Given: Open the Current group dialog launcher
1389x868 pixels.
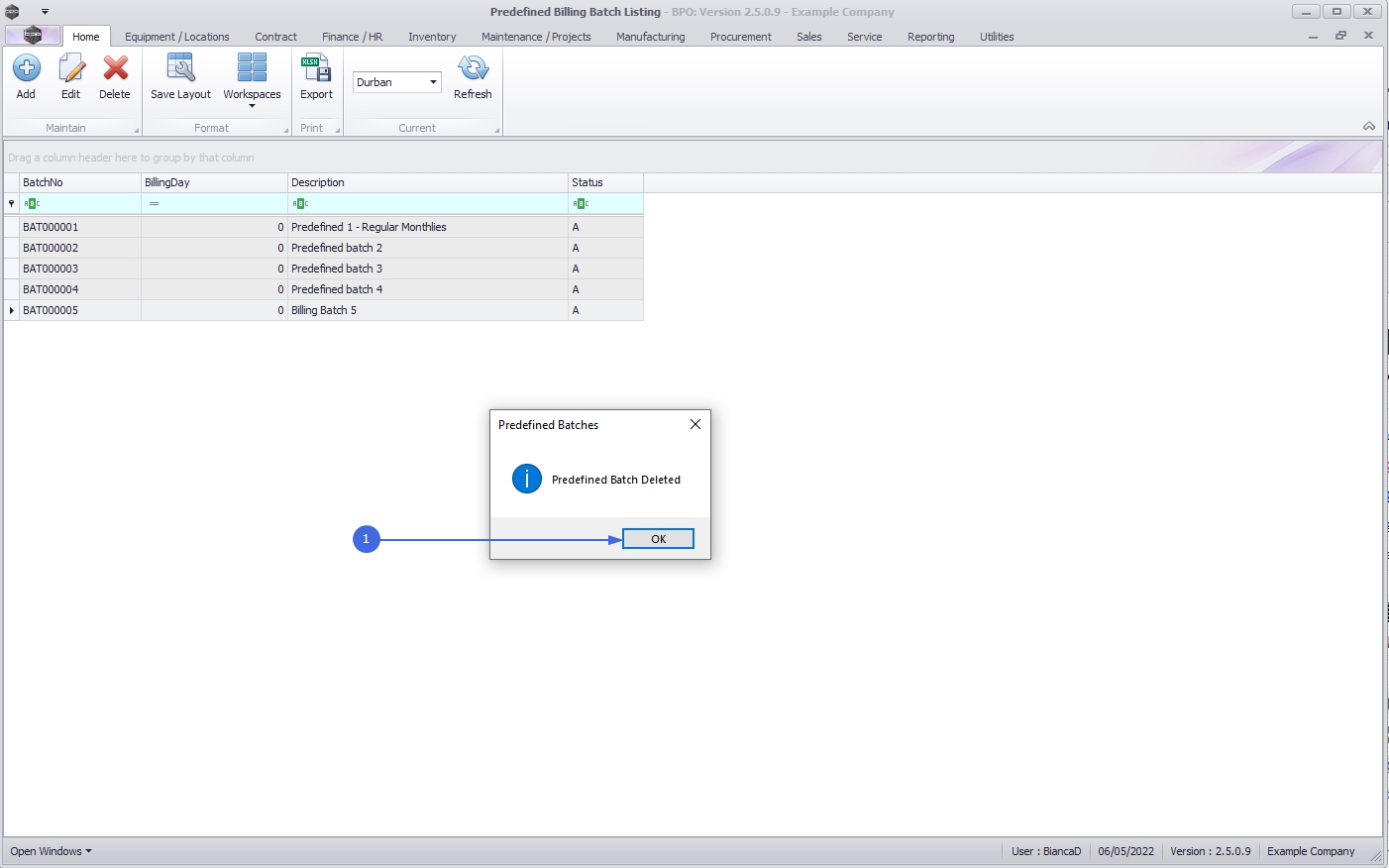Looking at the screenshot, I should point(497,130).
